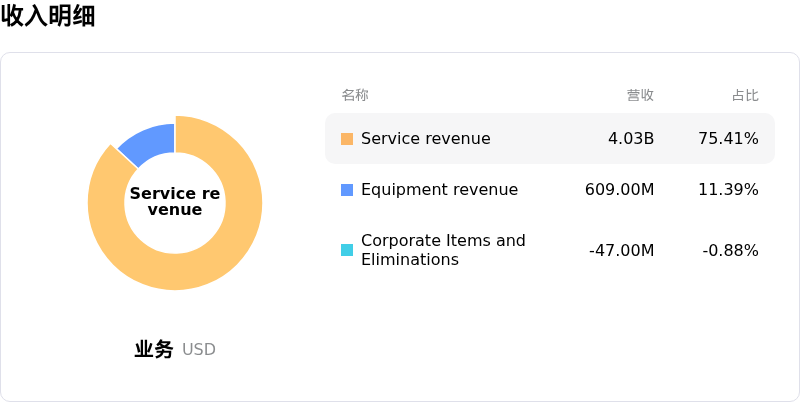Click the 4.03B revenue value

point(631,139)
